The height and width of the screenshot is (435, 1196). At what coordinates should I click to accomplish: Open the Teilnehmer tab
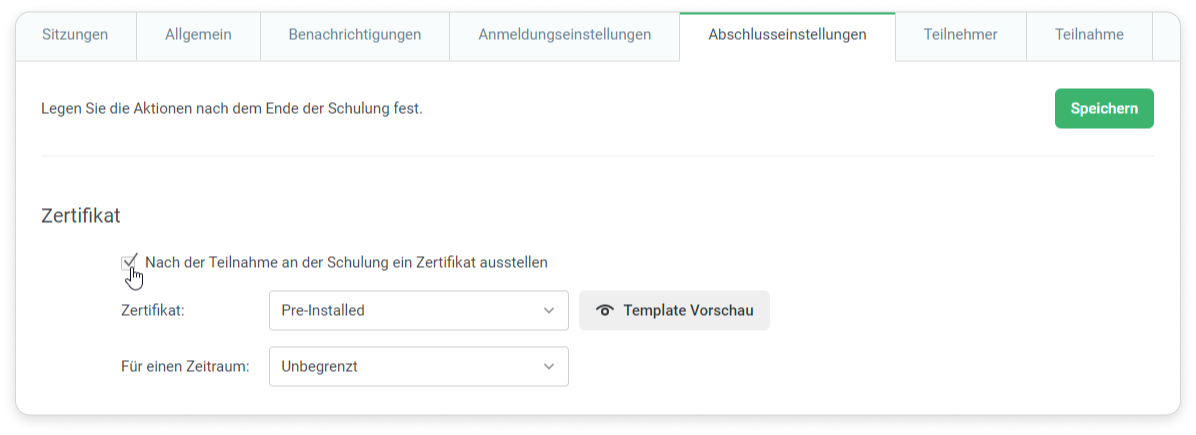click(x=960, y=35)
